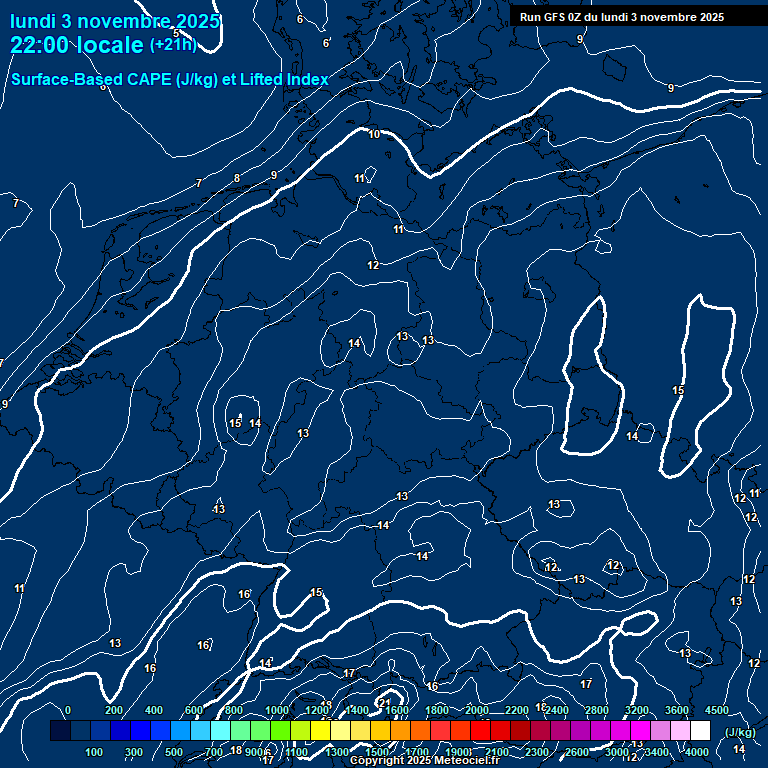Viewport: 768px width, 768px height.
Task: Click the legend value '4000'
Action: click(x=696, y=752)
